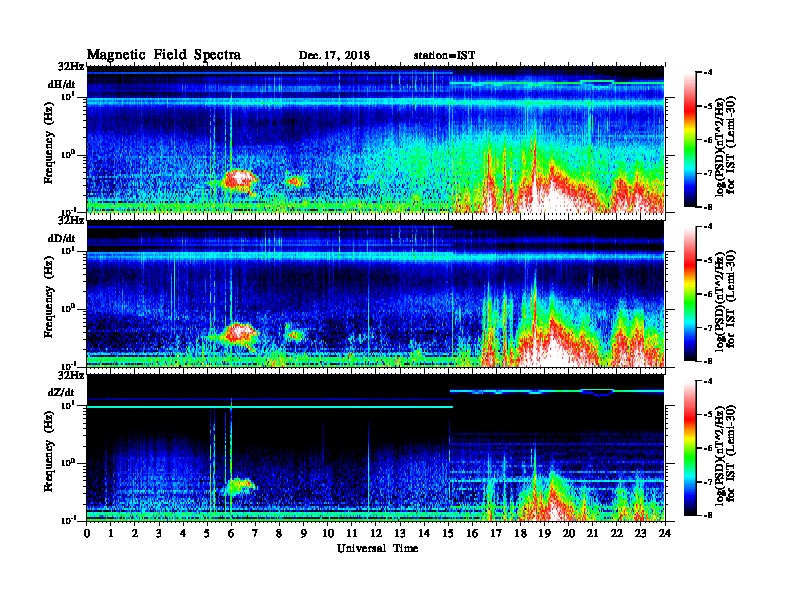This screenshot has width=792, height=612.
Task: Click the "Frequency (Hz)" label of dZ/dt panel
Action: [x=48, y=451]
